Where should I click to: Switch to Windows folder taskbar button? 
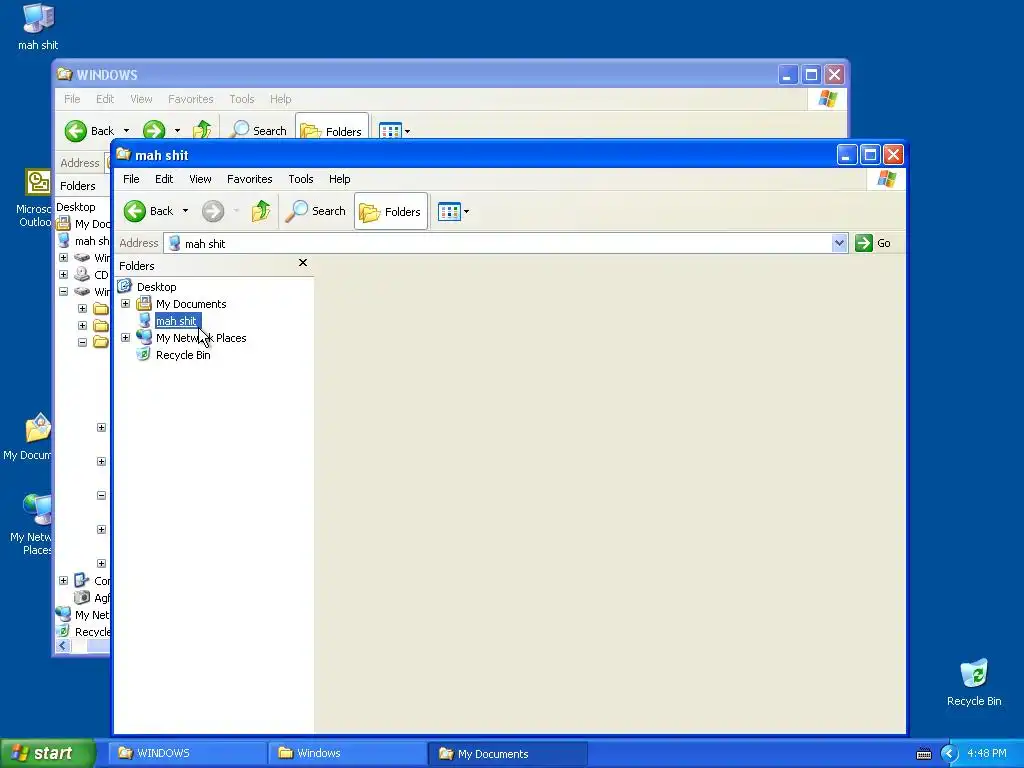click(x=349, y=753)
